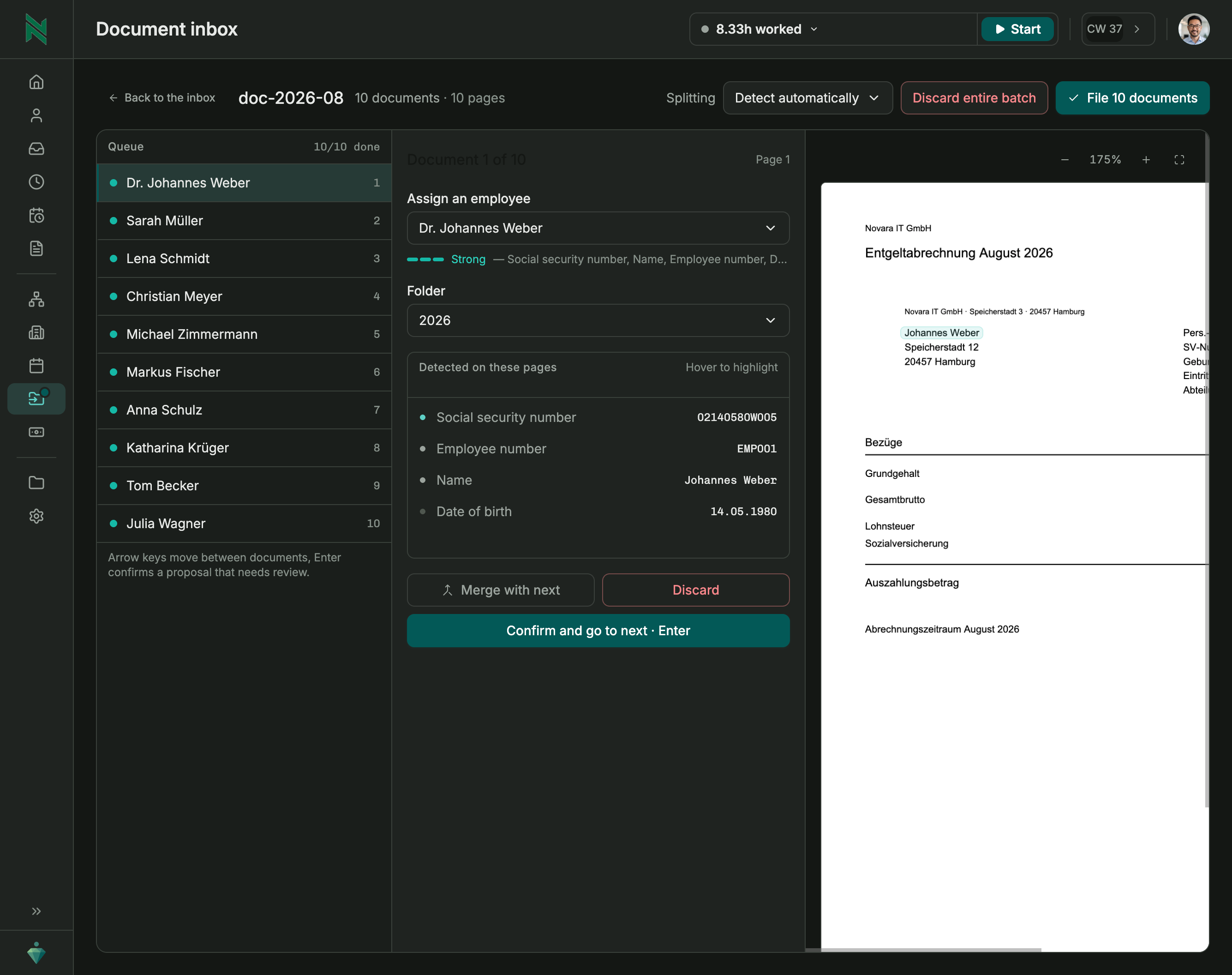Select Lena Schmidt in the queue
The image size is (1232, 975).
pyautogui.click(x=244, y=259)
